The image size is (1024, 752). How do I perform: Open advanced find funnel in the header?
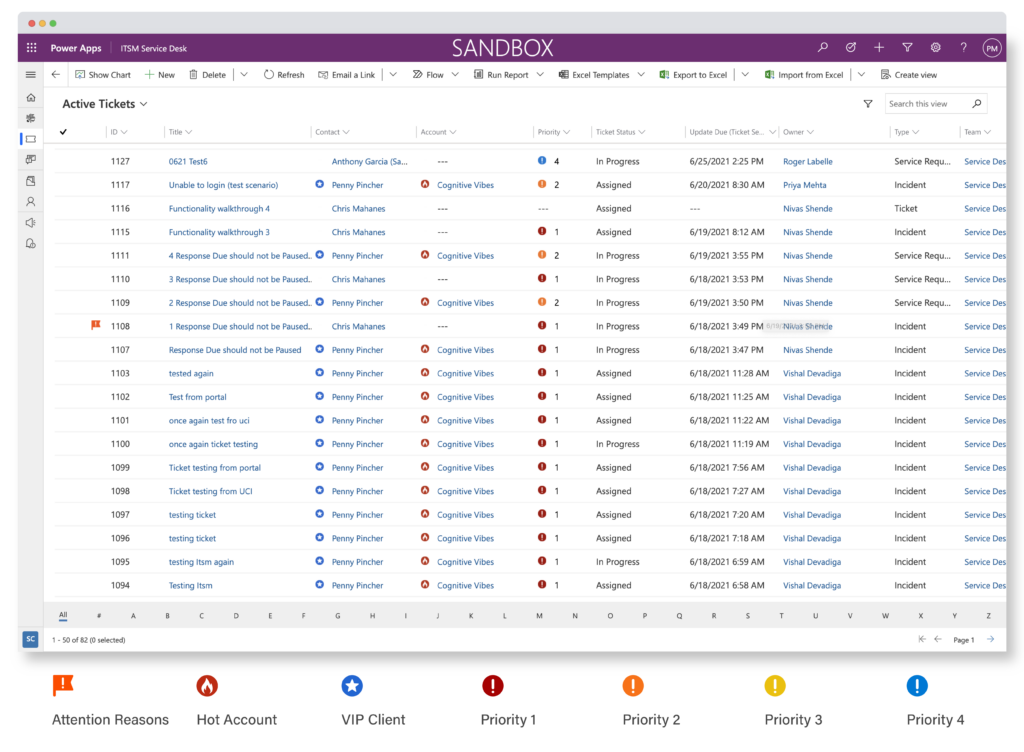[907, 48]
